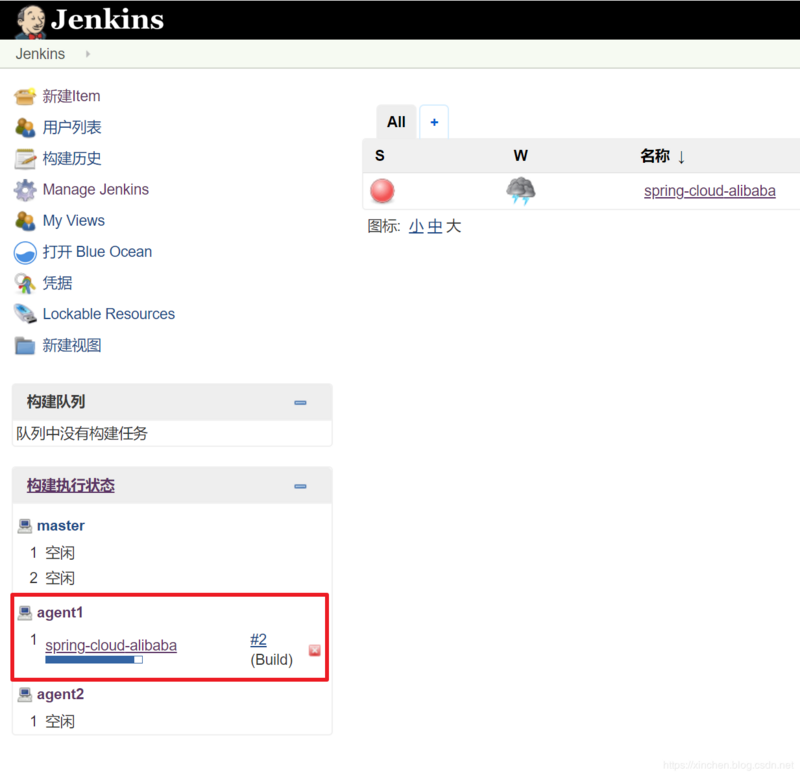Click the build progress bar under agent1
This screenshot has width=800, height=777.
(x=95, y=659)
